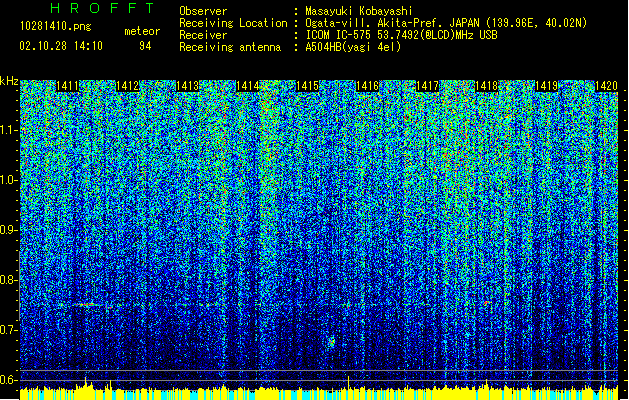
Task: Click the 1416 time marker
Action: click(367, 86)
